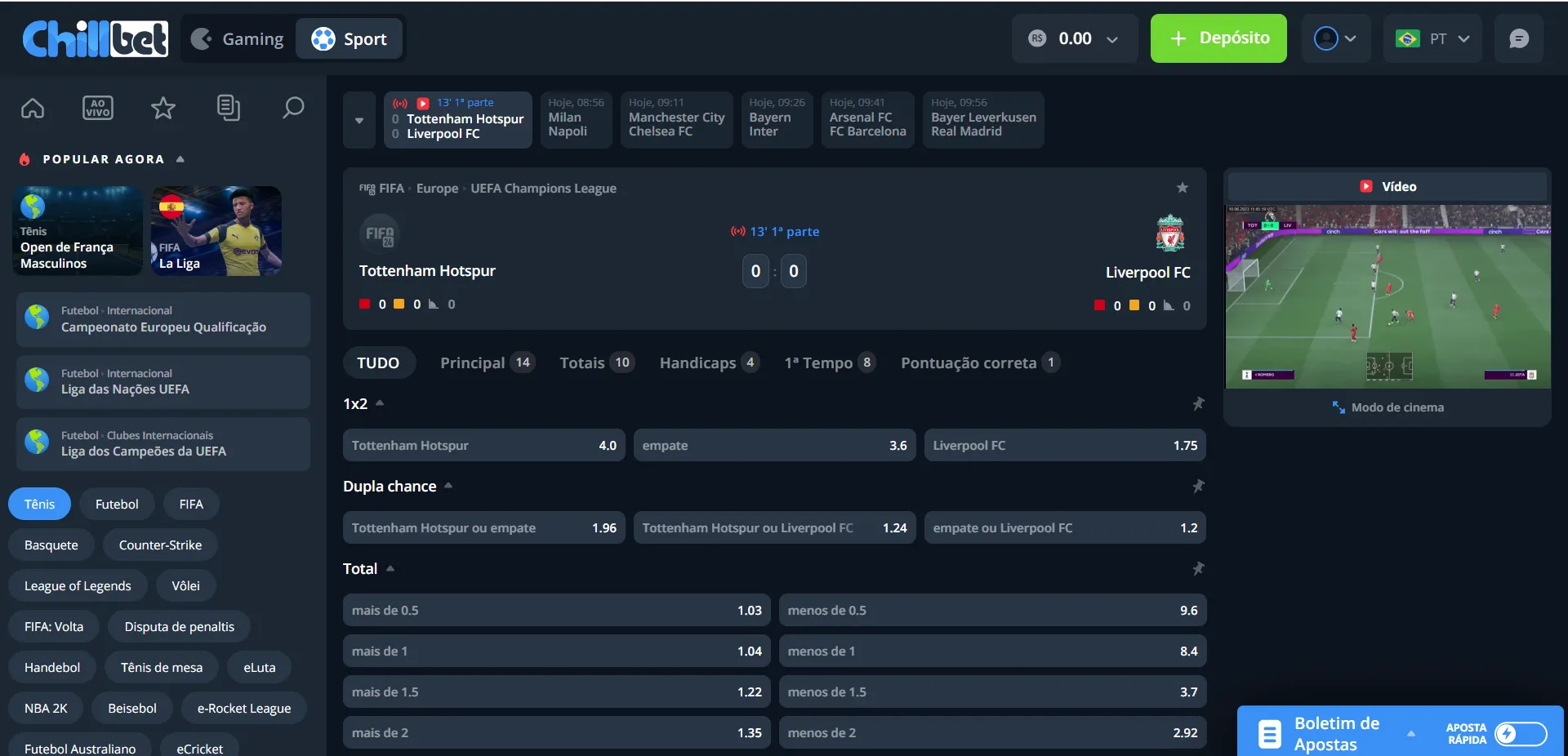Open the favorites star in sidebar
This screenshot has height=756, width=1568.
click(163, 108)
